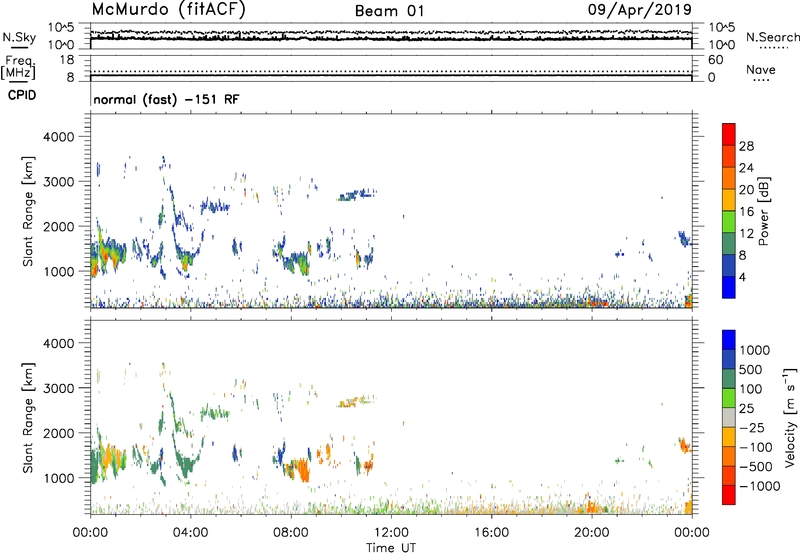Screen dimensions: 800x554
Task: Click the 12 dB power scale label
Action: 746,234
